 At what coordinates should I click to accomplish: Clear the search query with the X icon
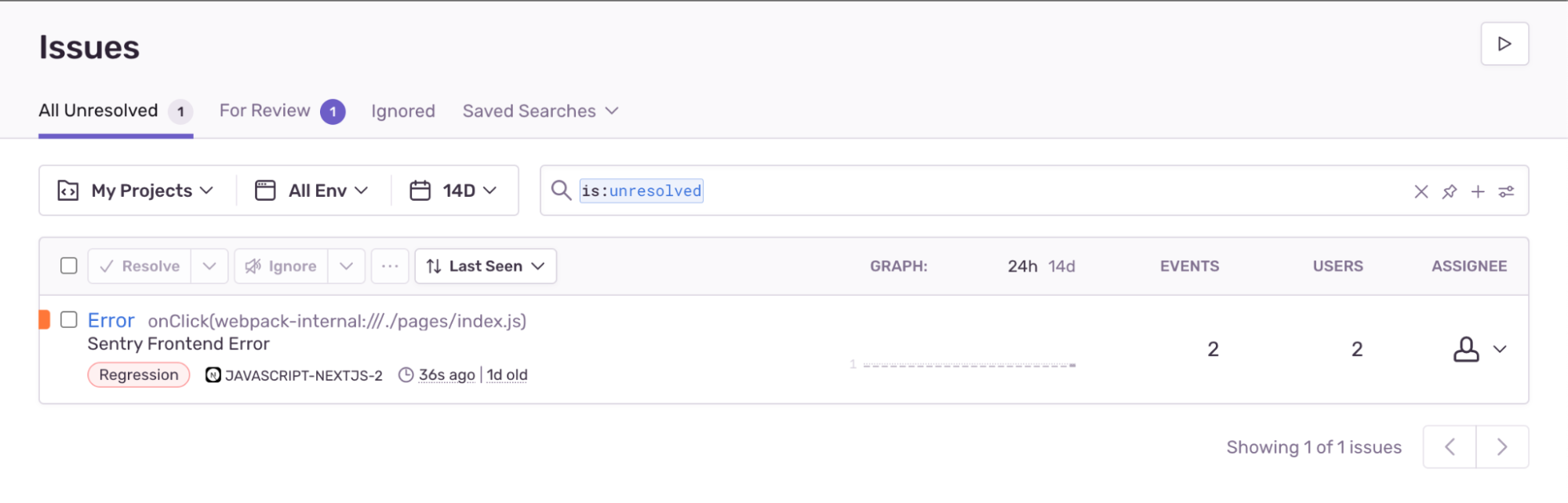tap(1421, 191)
